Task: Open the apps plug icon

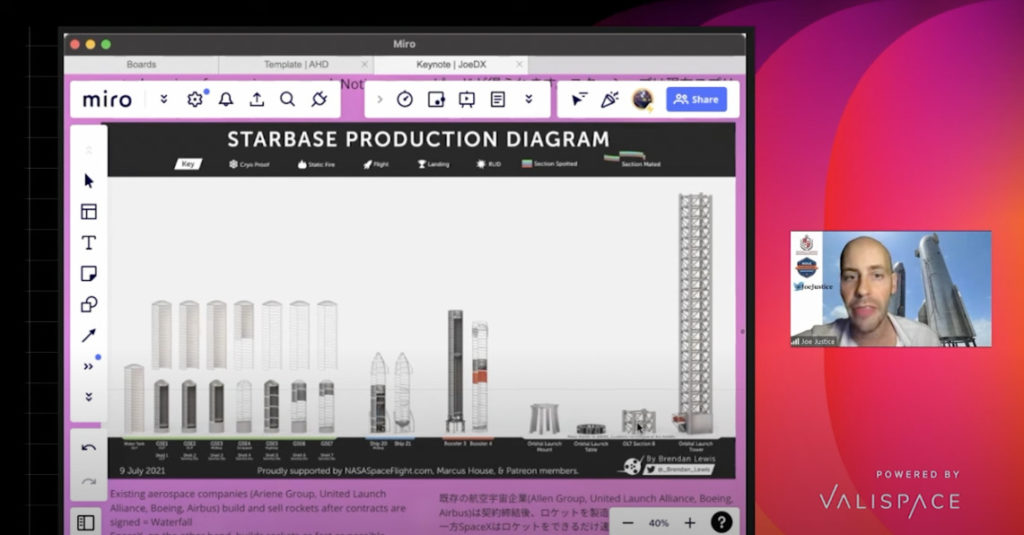Action: (319, 99)
